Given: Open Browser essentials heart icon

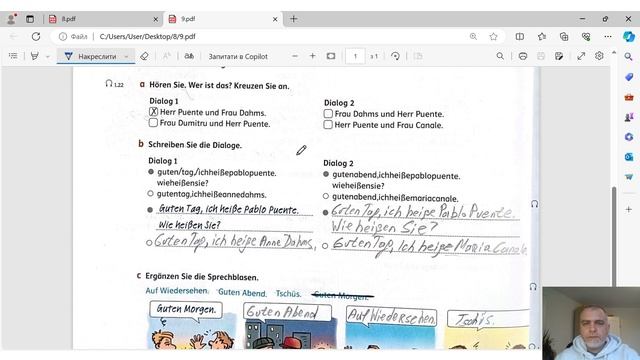Looking at the screenshot, I should 586,37.
